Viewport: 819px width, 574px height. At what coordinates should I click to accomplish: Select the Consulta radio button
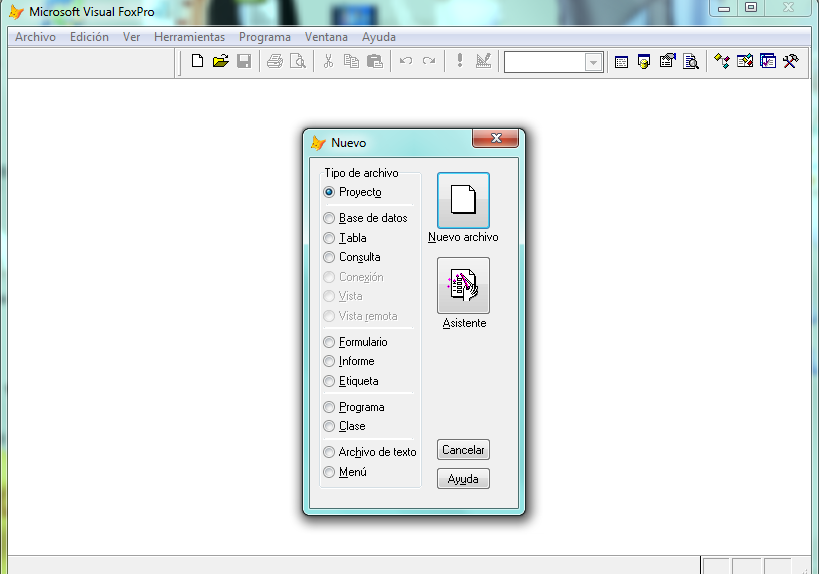(329, 257)
